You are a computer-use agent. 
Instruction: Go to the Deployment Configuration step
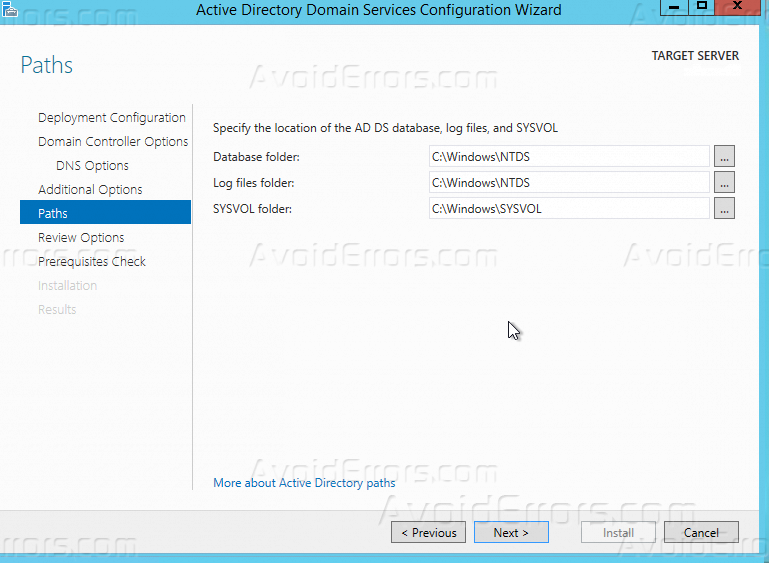coord(111,117)
